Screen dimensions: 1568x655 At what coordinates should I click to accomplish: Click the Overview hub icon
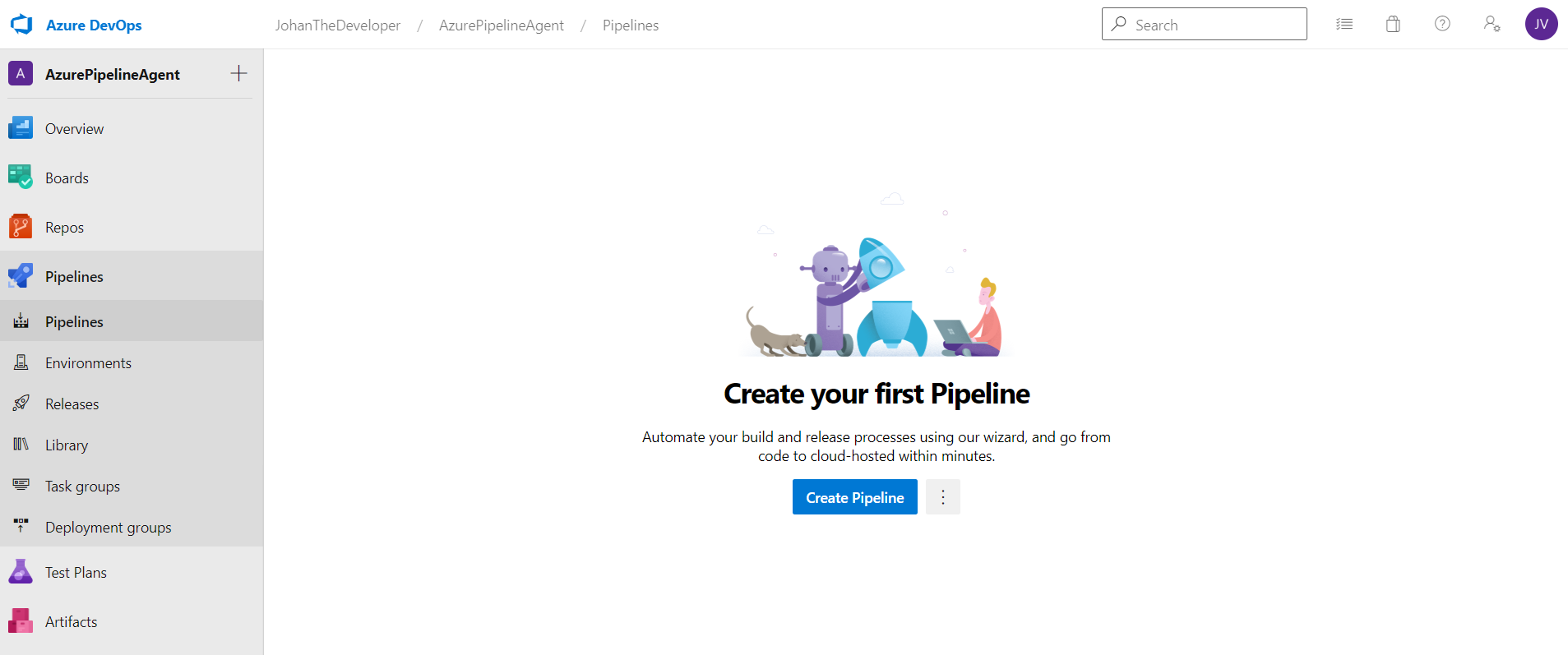pos(21,128)
